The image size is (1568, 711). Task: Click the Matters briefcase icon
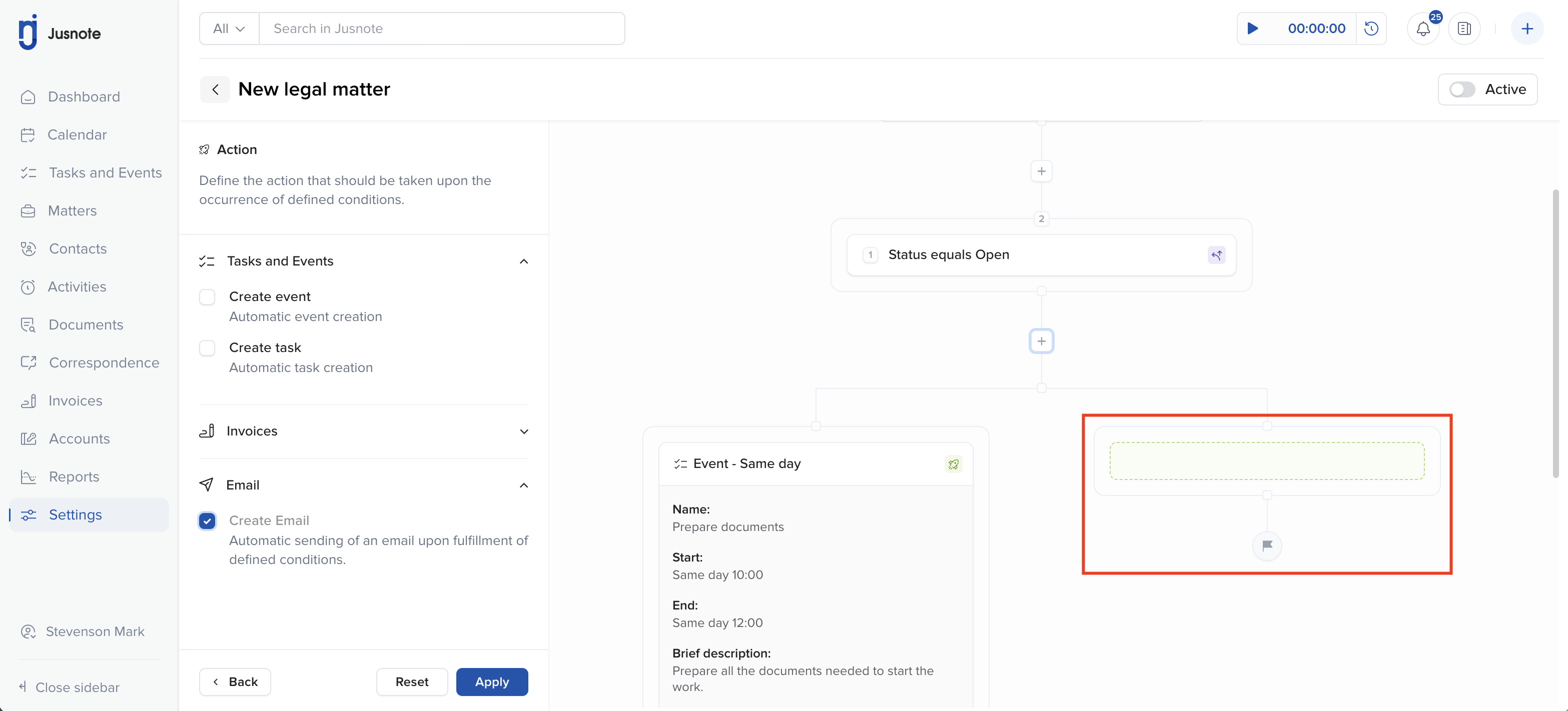tap(28, 211)
